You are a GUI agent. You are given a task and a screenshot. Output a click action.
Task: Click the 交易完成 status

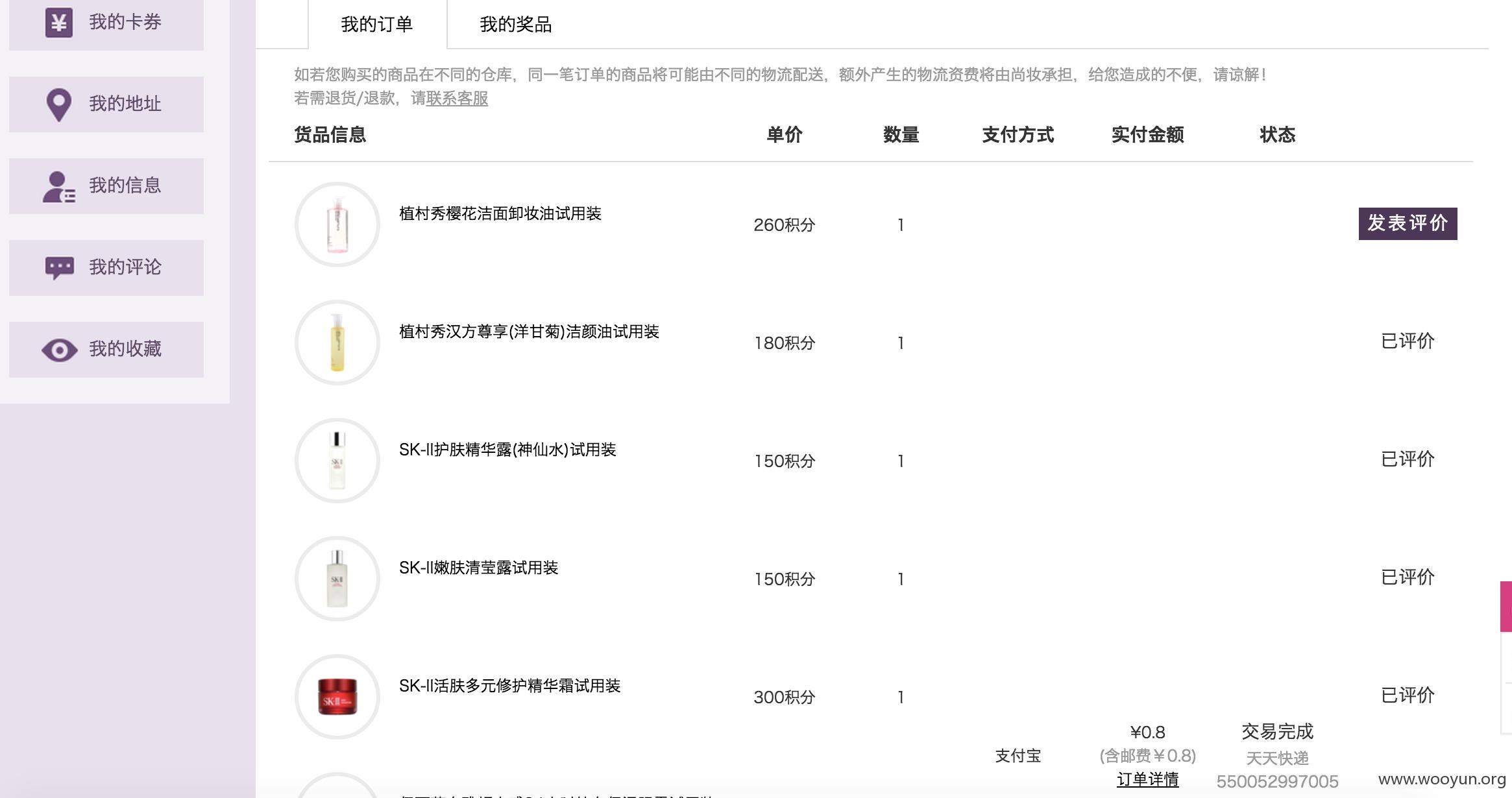pyautogui.click(x=1277, y=732)
